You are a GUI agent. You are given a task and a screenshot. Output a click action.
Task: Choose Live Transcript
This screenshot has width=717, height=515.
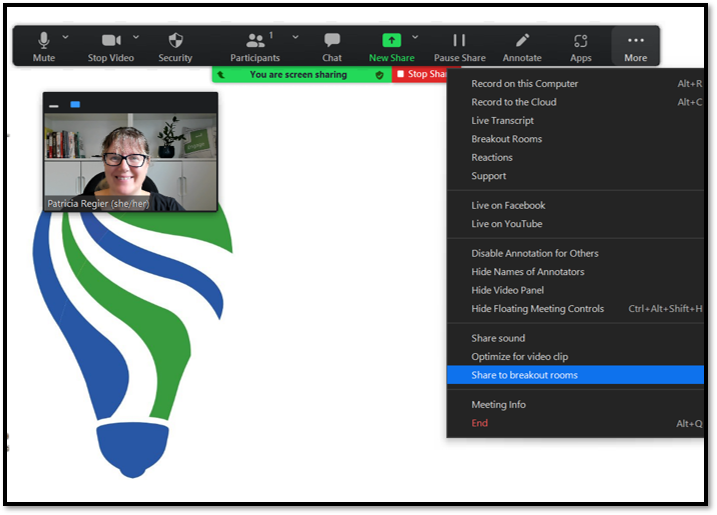(575, 121)
